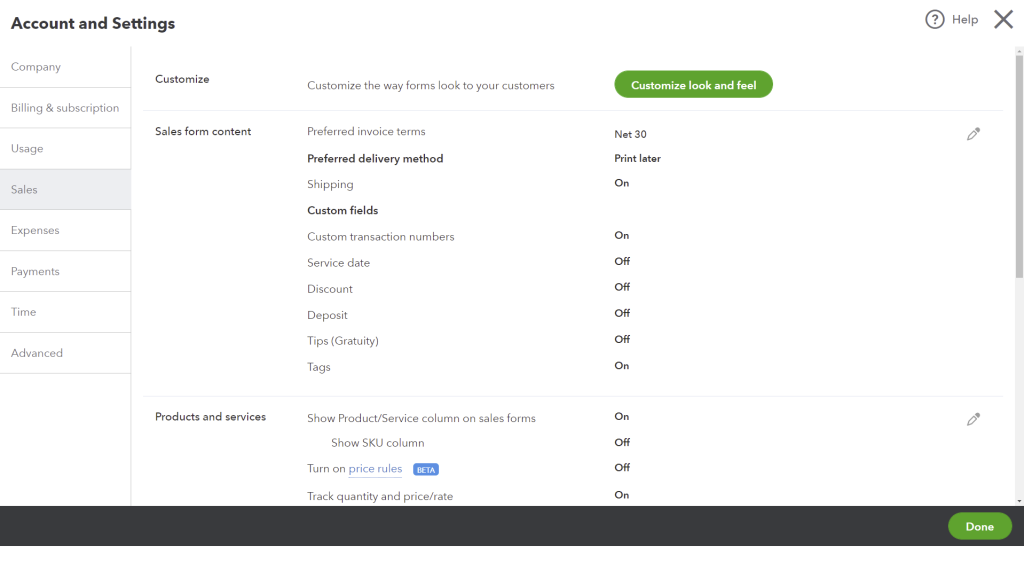
Task: Click the Shipping On setting value
Action: (622, 183)
